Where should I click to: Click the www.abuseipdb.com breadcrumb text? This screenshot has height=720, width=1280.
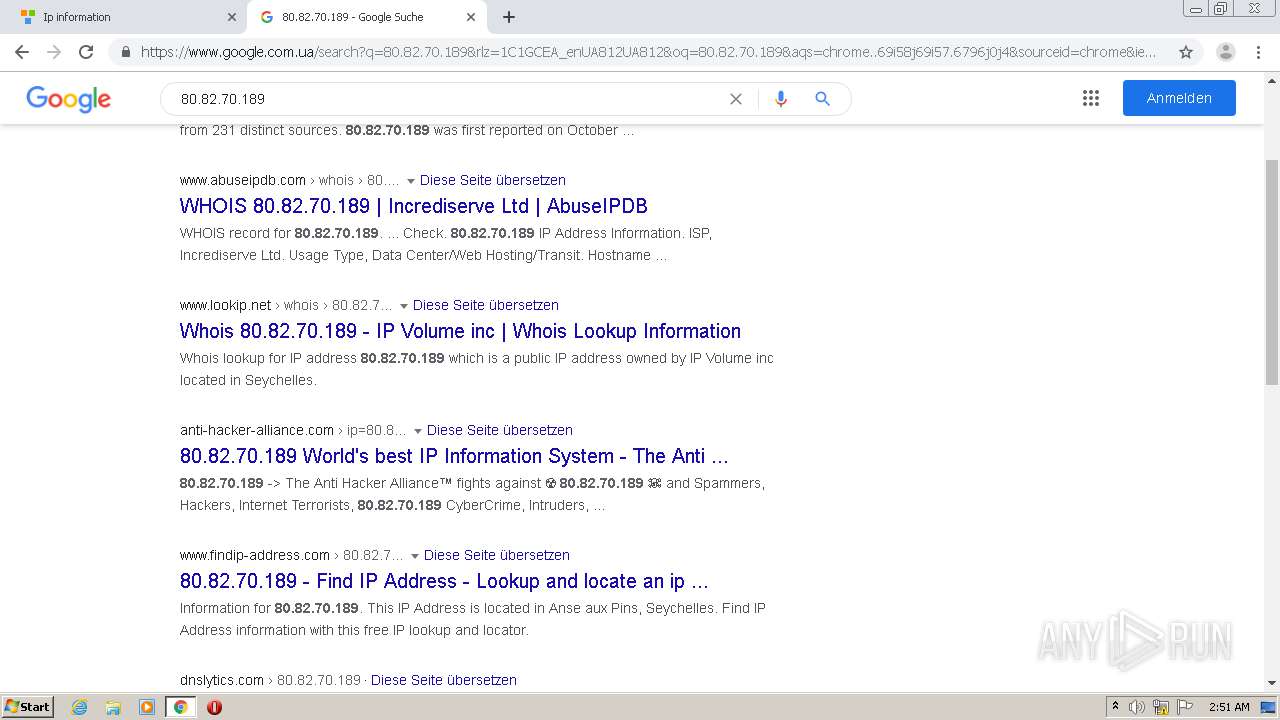243,180
